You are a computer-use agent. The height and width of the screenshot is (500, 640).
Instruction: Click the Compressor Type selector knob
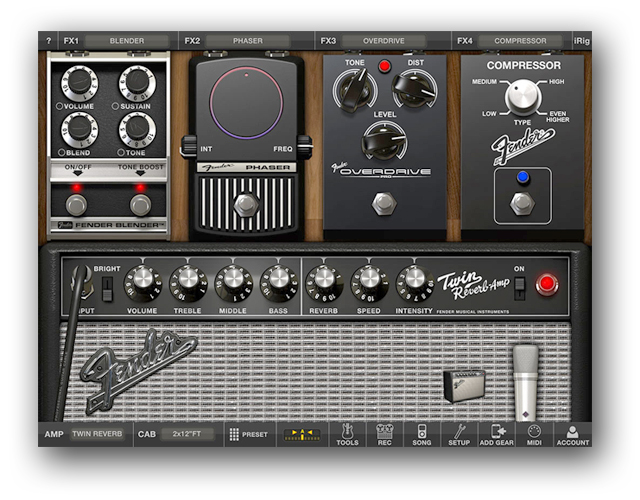point(523,97)
